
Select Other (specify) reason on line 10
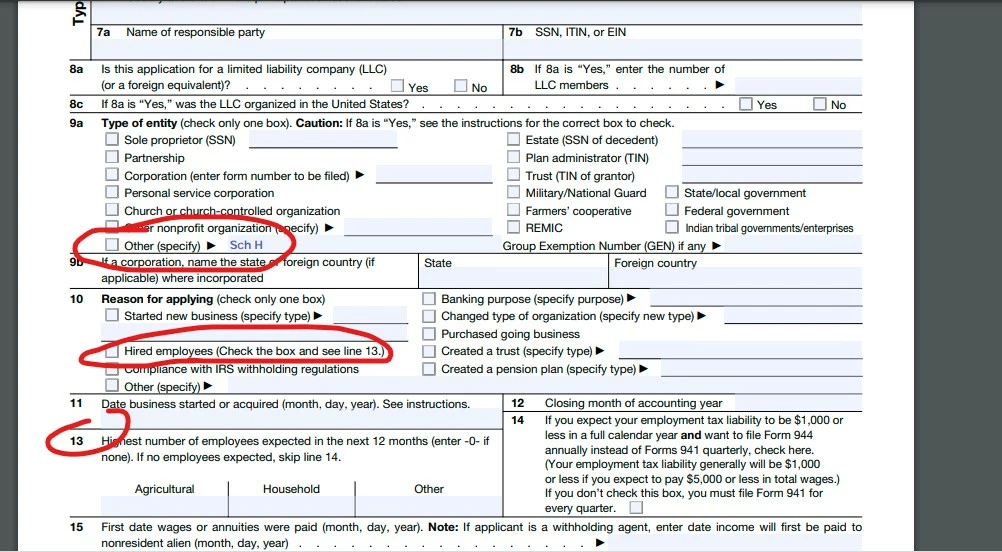(112, 385)
